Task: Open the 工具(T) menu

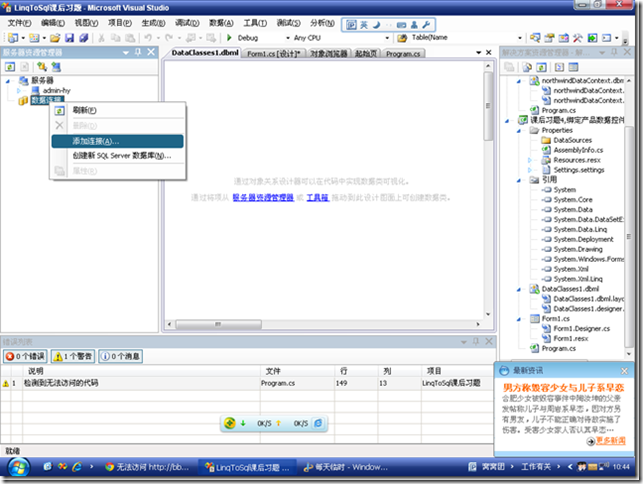Action: point(255,23)
